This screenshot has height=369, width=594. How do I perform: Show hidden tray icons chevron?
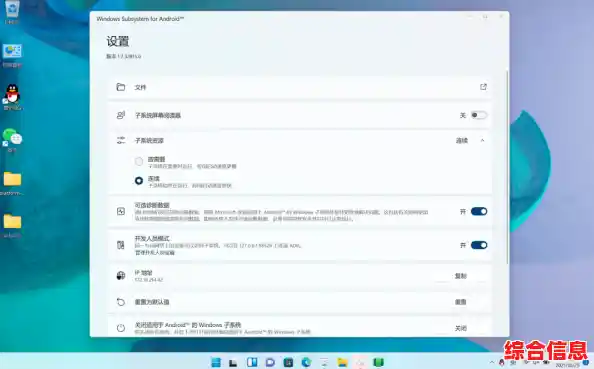coord(492,363)
